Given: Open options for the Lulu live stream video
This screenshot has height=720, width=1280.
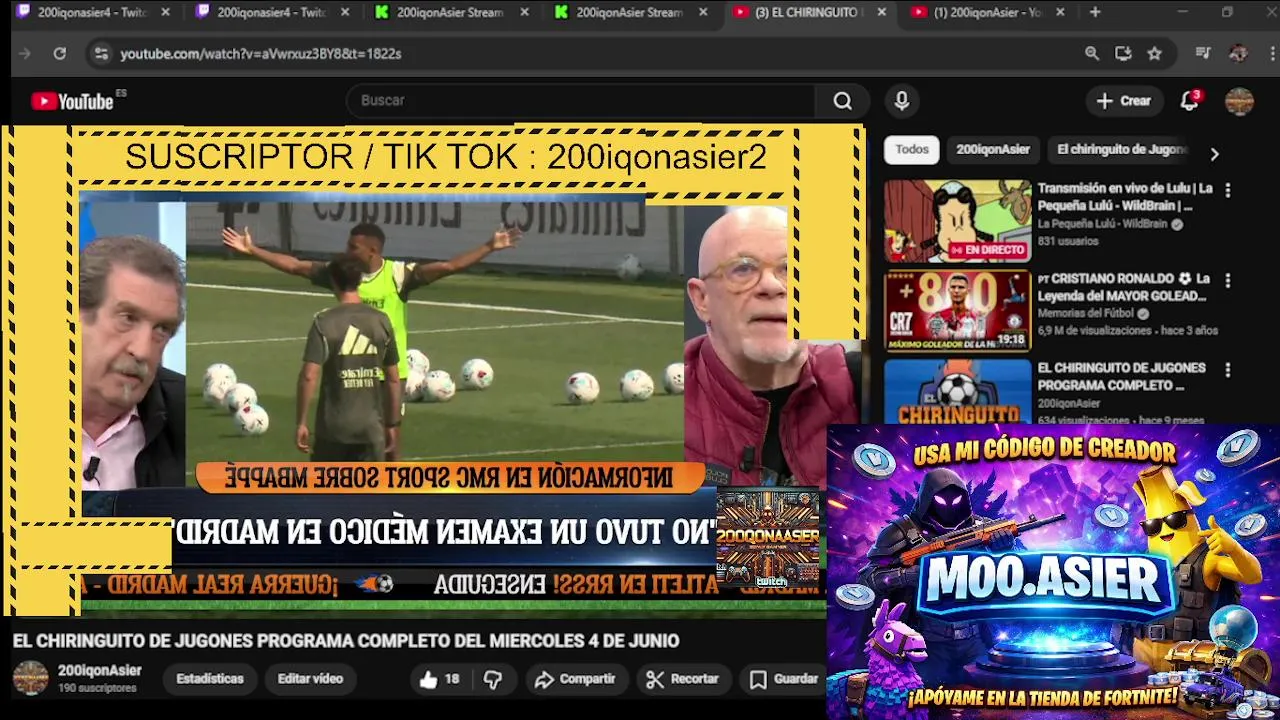Looking at the screenshot, I should click(1228, 190).
